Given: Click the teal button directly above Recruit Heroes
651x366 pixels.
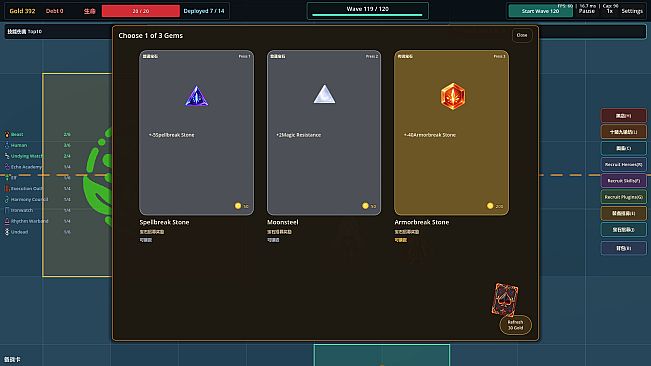Looking at the screenshot, I should 623,148.
